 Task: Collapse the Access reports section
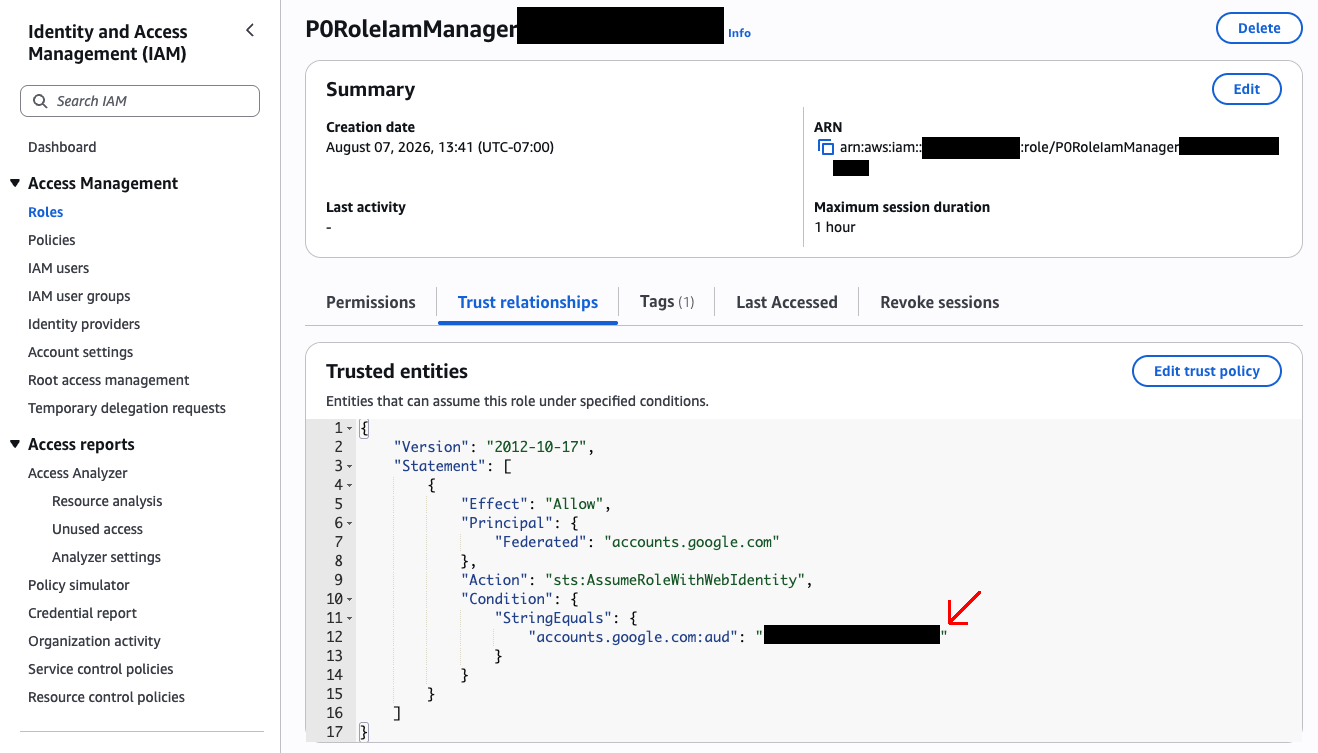15,444
